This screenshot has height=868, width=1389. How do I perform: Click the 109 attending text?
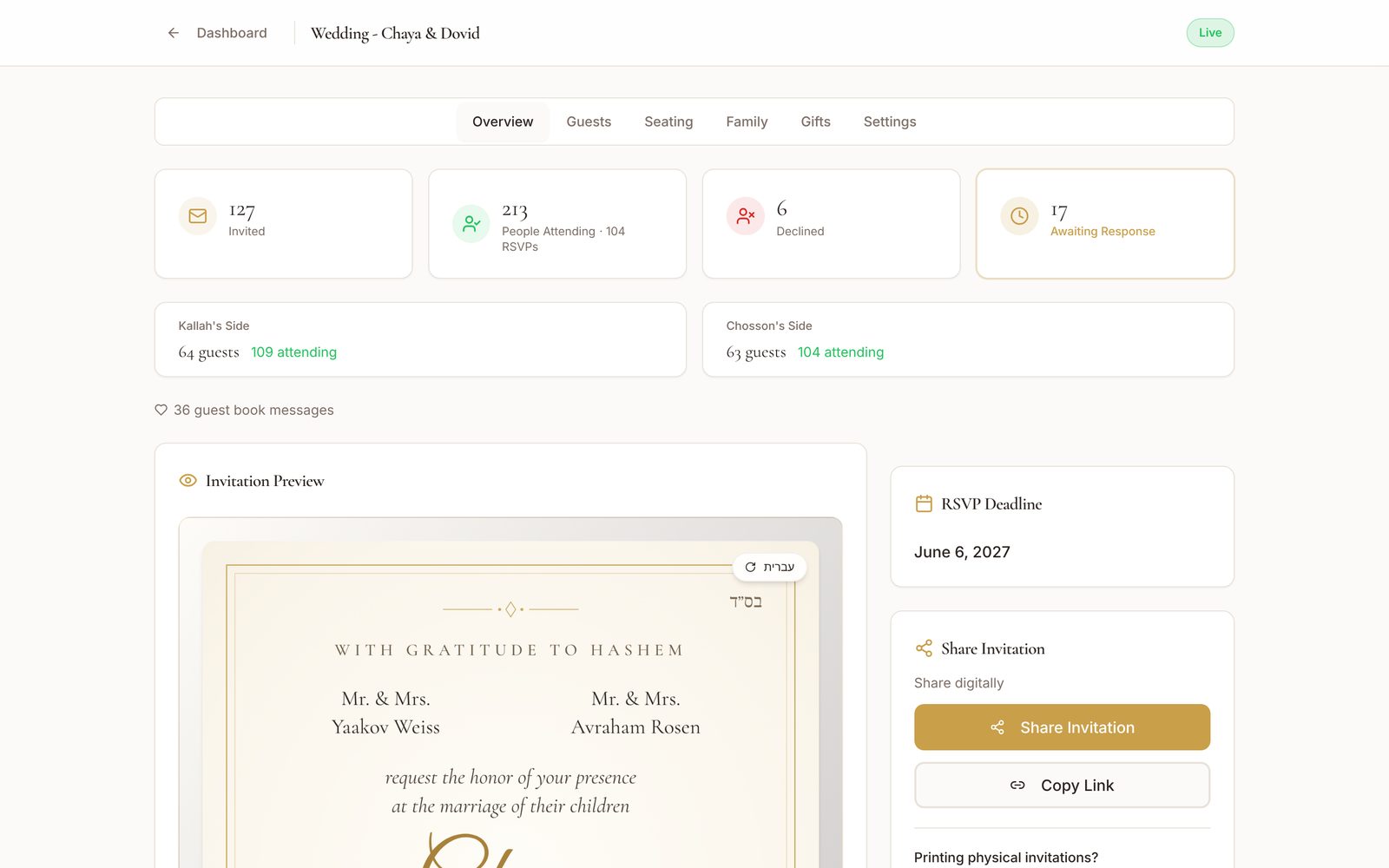pos(293,352)
